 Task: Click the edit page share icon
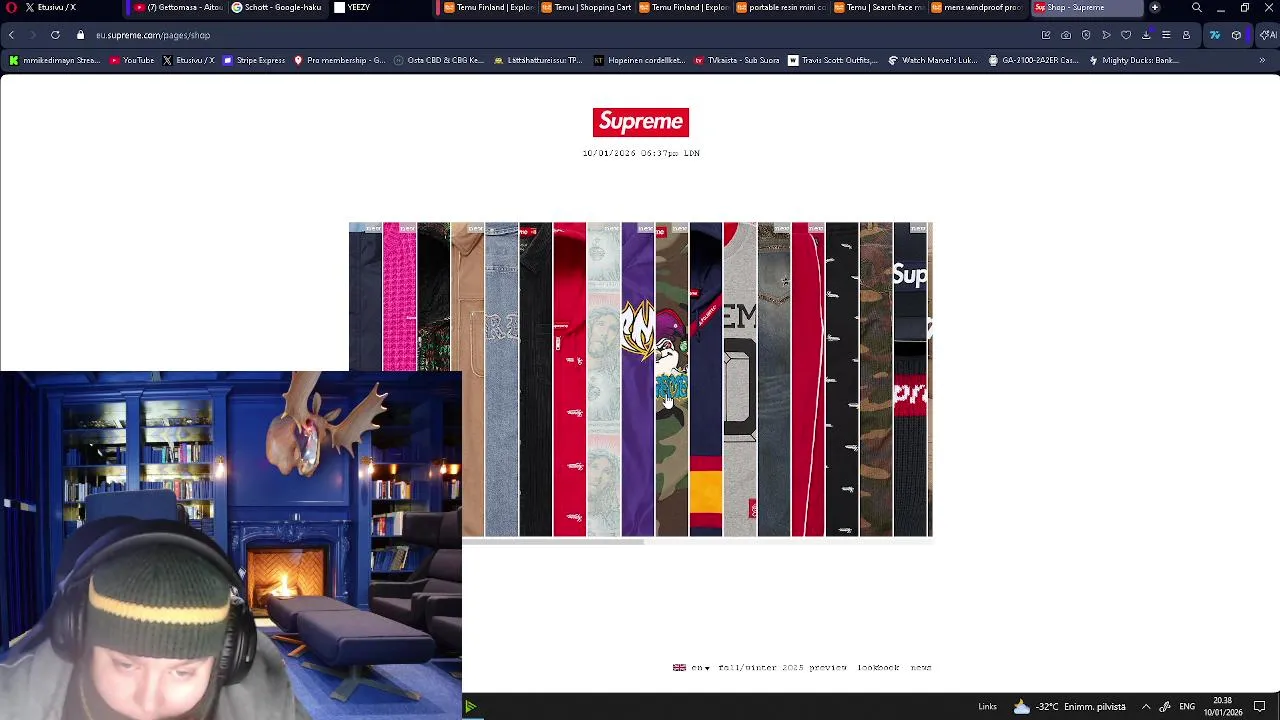click(1046, 35)
